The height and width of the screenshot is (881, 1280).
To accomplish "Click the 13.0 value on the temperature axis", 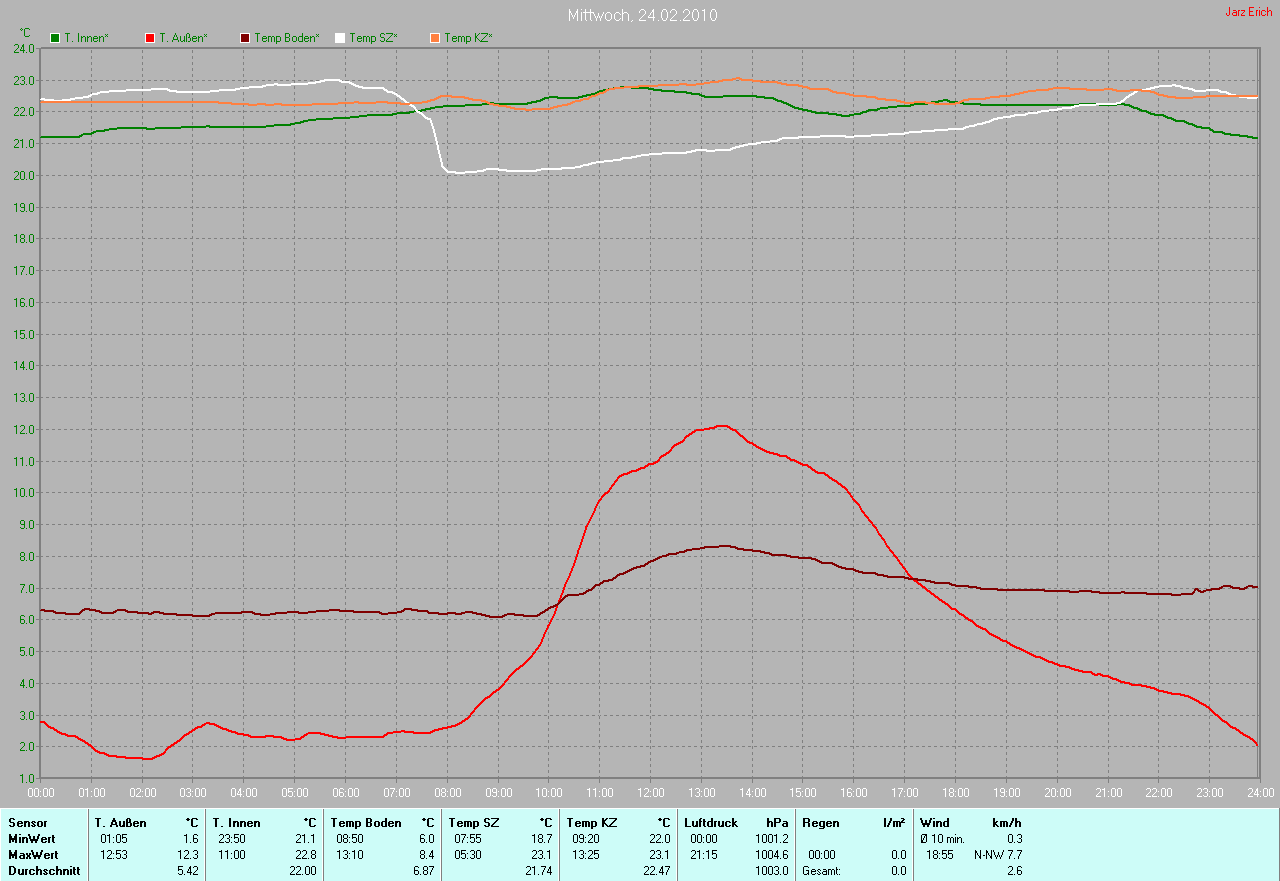I will (x=22, y=397).
